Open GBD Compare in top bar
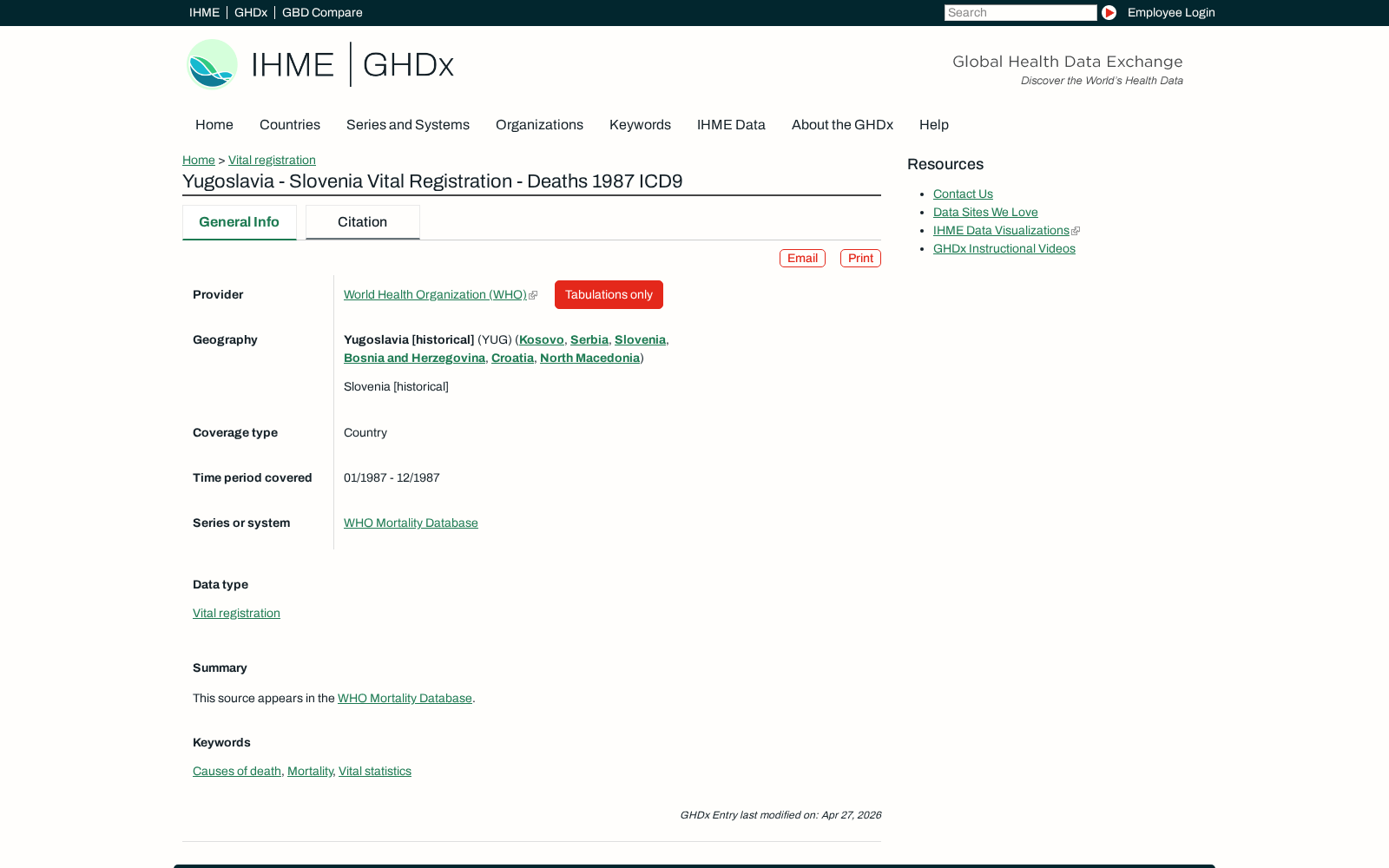The image size is (1389, 868). (x=322, y=12)
